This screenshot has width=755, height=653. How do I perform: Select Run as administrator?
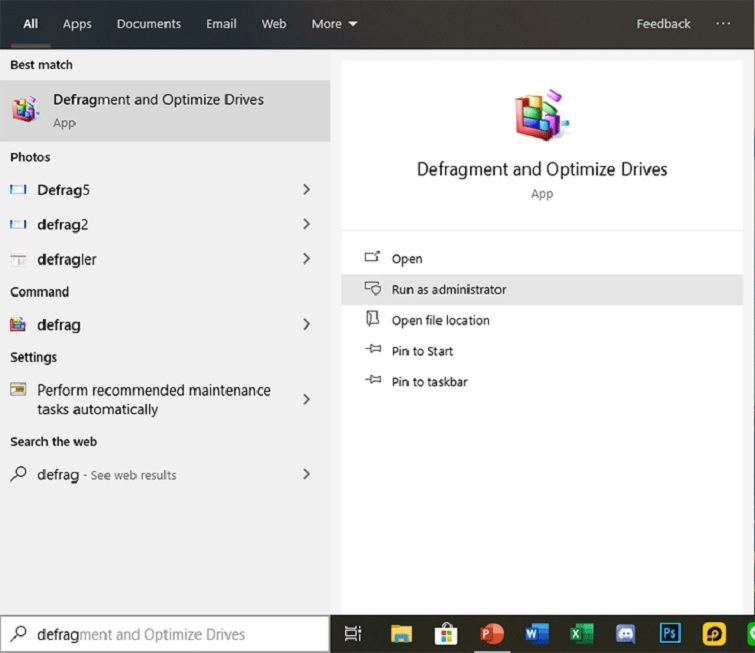(x=449, y=290)
